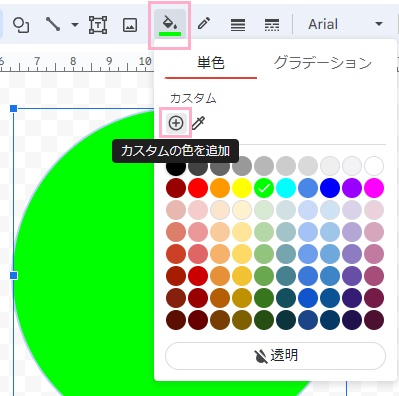Choose the lightest green pastel swatch
Image resolution: width=399 pixels, height=396 pixels.
coord(264,210)
